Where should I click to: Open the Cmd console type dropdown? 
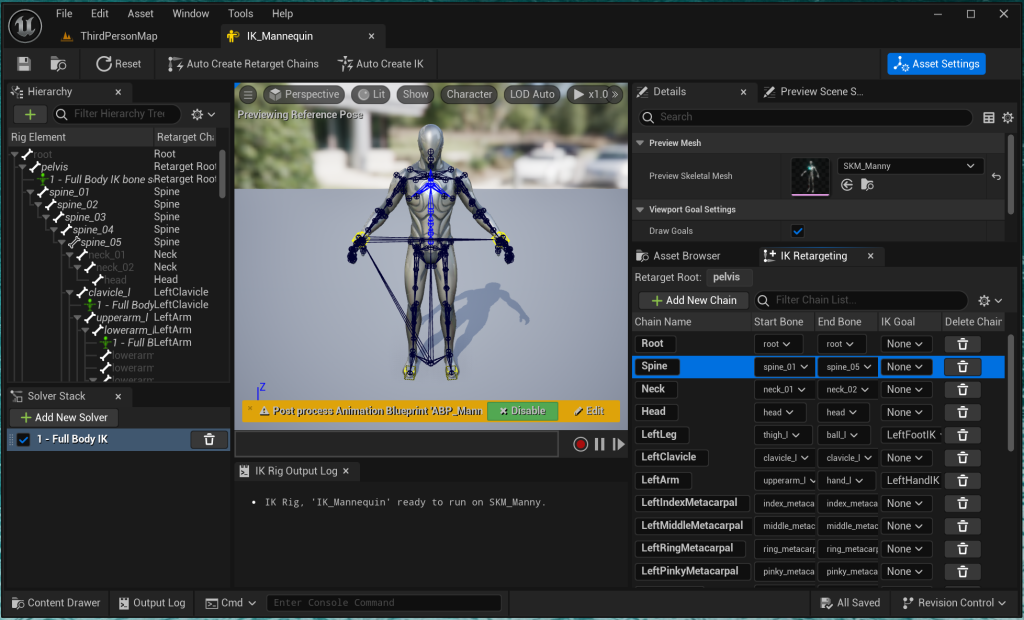coord(231,603)
